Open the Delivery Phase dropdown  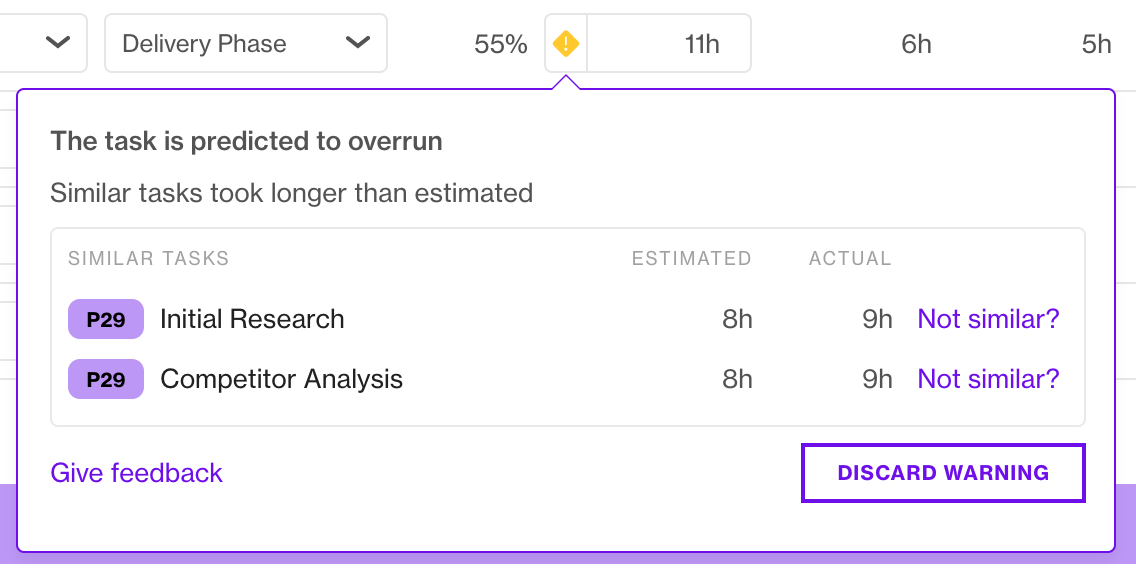click(x=246, y=43)
